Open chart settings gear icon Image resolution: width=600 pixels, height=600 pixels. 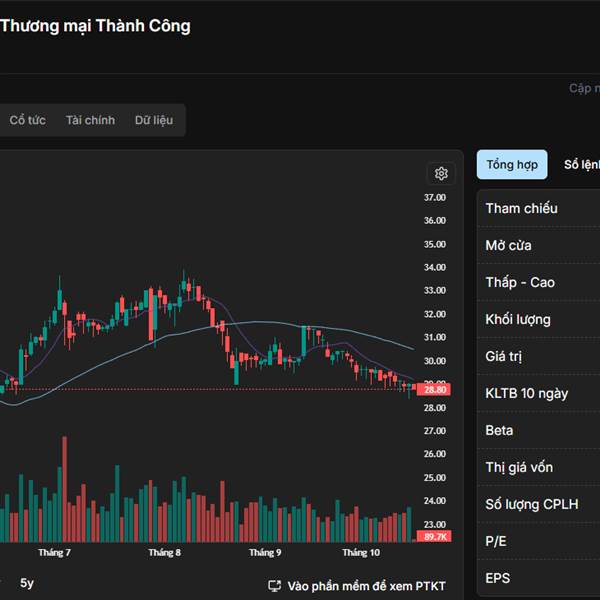[x=441, y=173]
